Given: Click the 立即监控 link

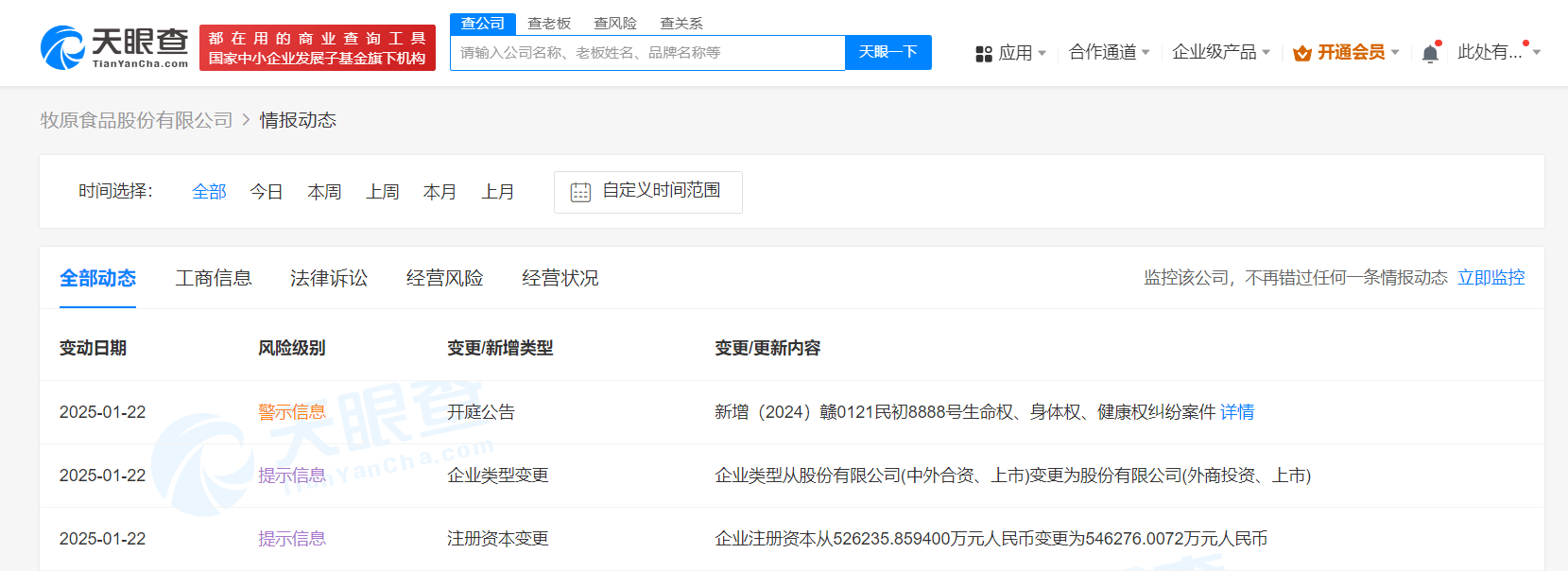Looking at the screenshot, I should (1490, 277).
